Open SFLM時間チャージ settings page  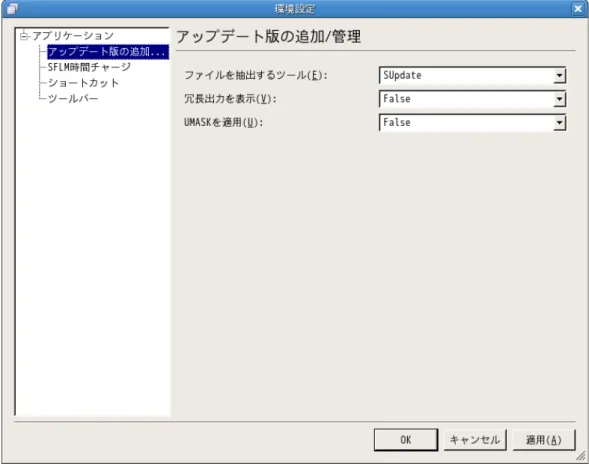tap(89, 67)
